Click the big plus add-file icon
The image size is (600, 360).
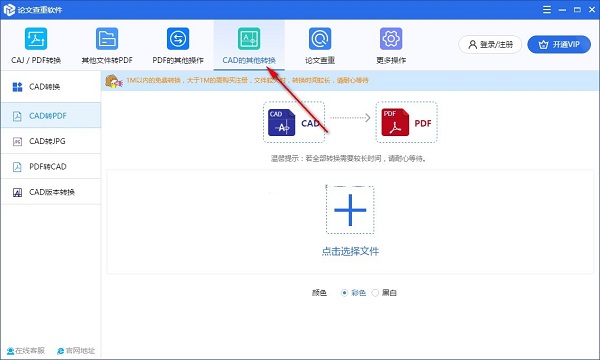coord(350,210)
